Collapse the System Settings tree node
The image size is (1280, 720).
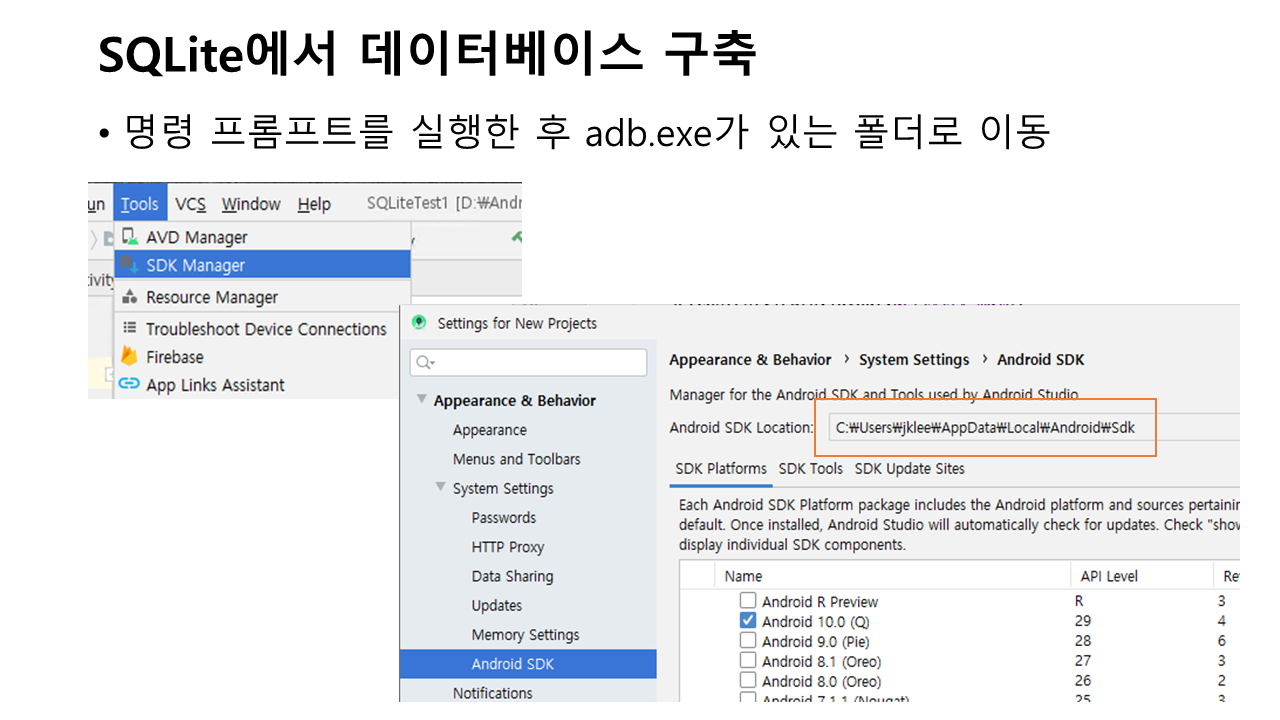440,488
